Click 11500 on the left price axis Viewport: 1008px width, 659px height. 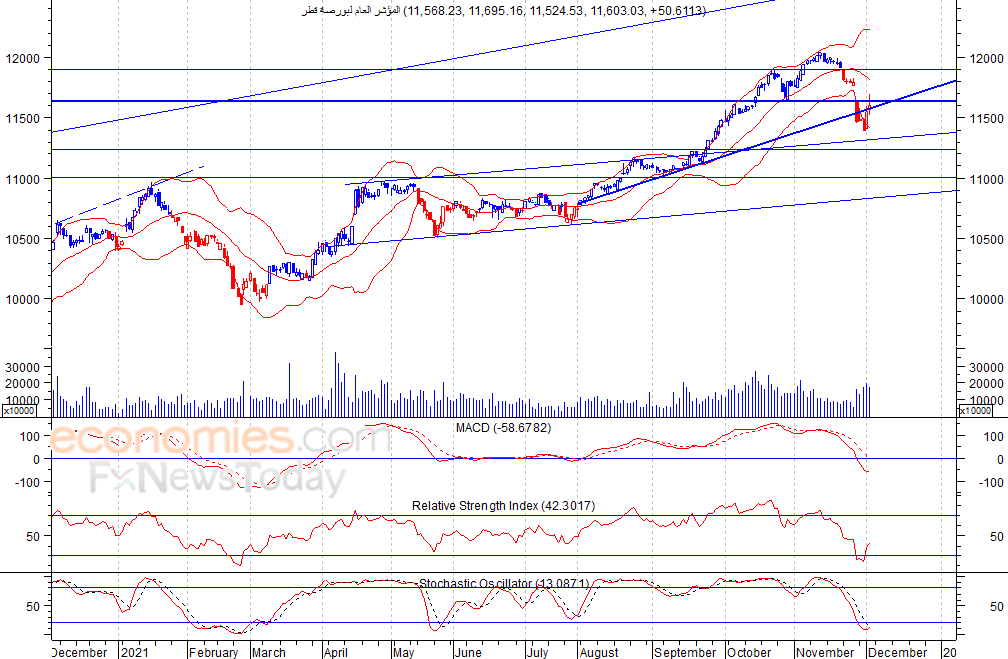pyautogui.click(x=22, y=118)
